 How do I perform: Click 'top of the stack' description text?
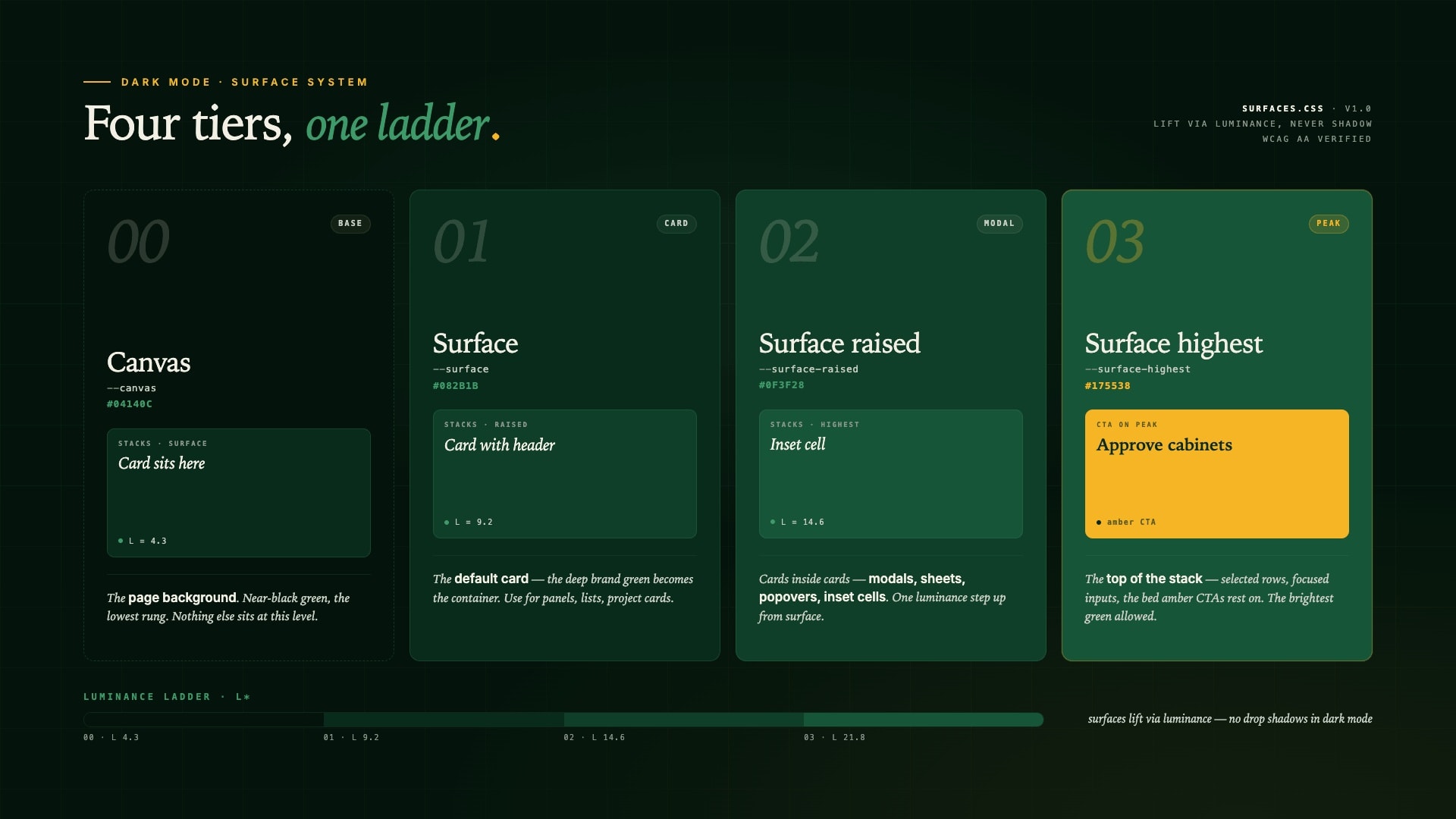1154,579
